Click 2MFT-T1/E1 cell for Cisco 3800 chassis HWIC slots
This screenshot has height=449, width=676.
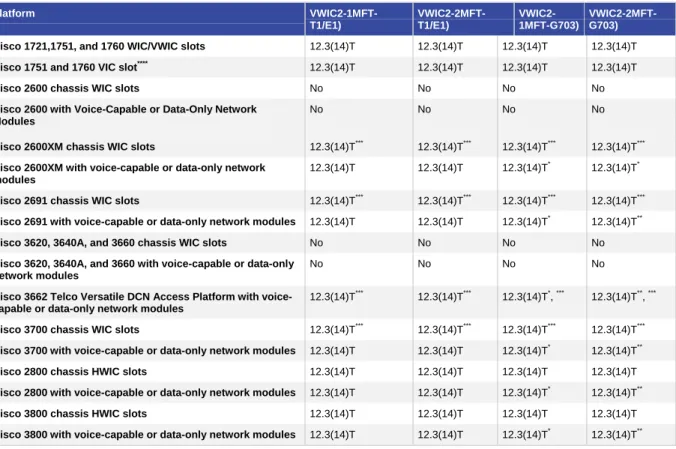[440, 414]
